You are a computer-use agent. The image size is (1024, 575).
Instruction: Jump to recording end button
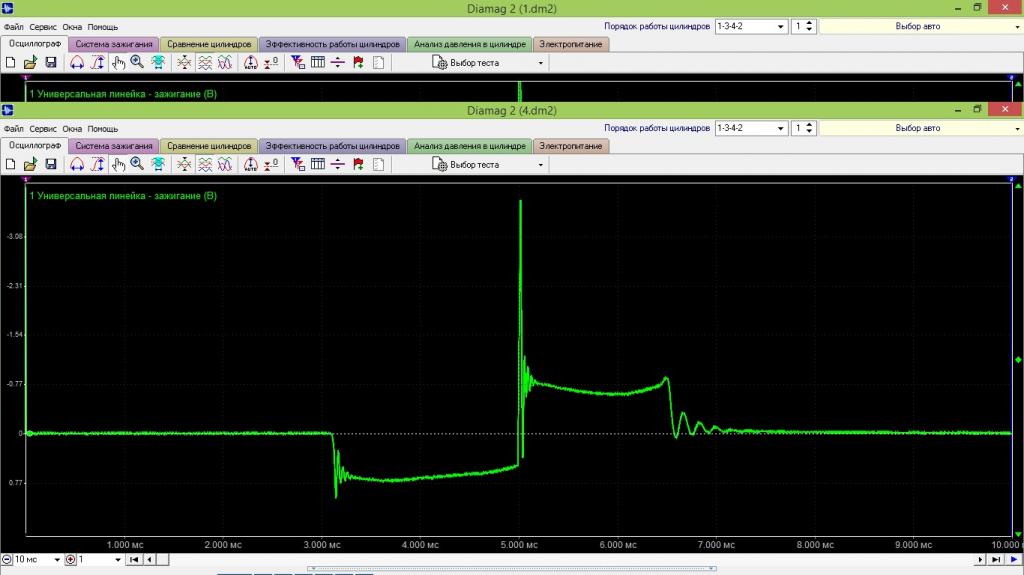tap(996, 559)
